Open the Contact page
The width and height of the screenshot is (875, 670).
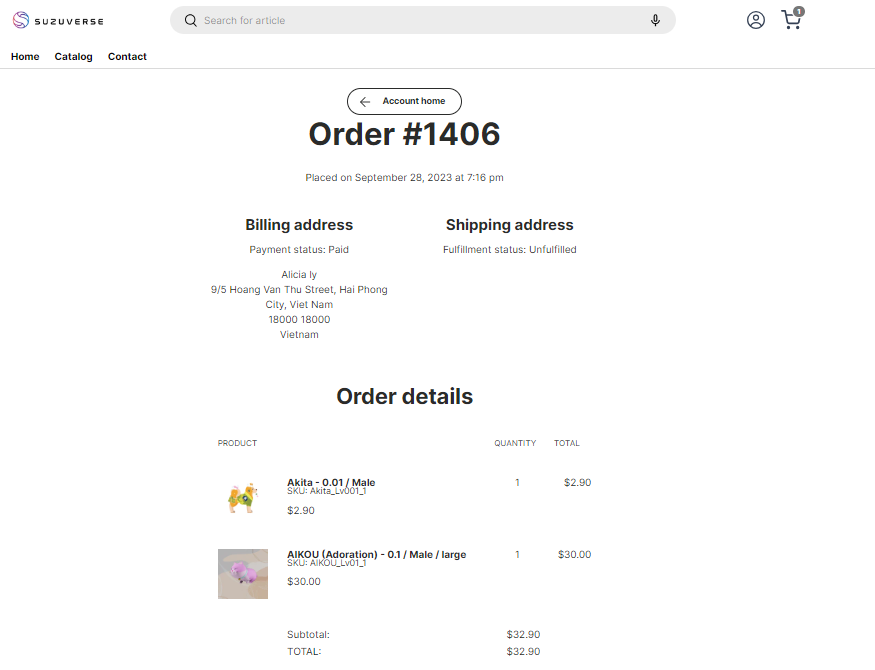127,57
